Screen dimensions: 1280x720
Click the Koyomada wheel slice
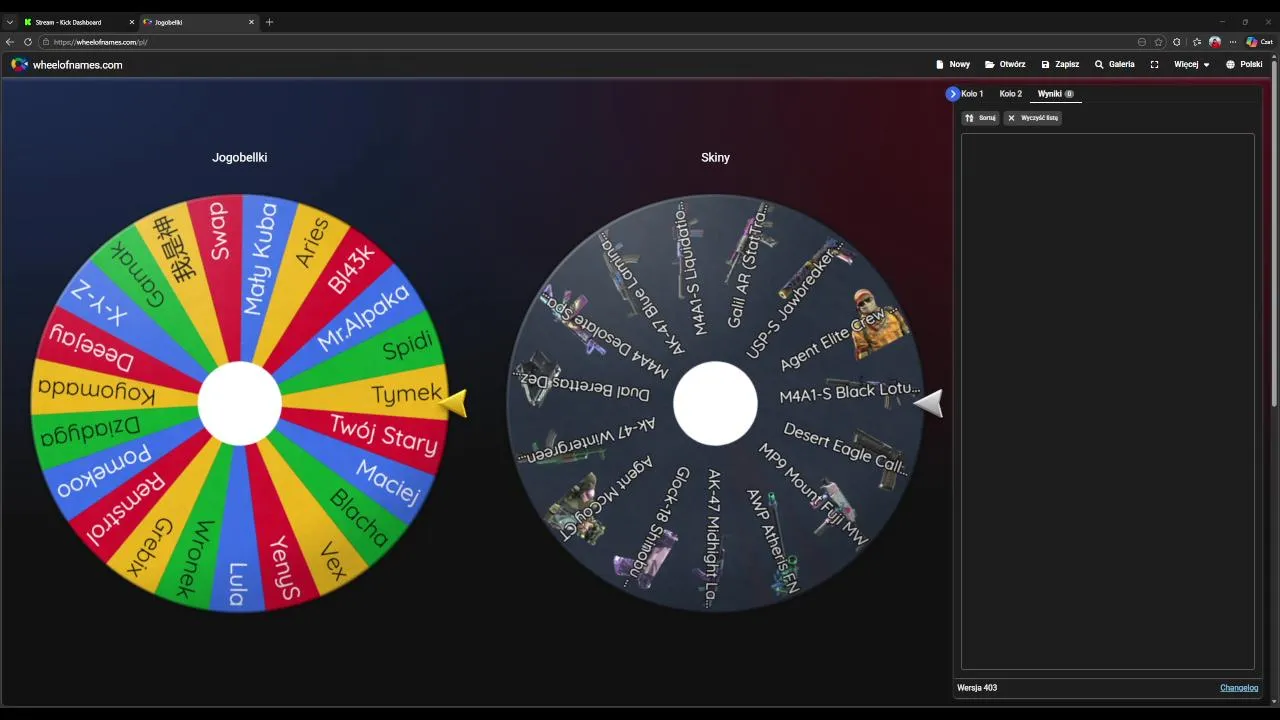[x=95, y=392]
